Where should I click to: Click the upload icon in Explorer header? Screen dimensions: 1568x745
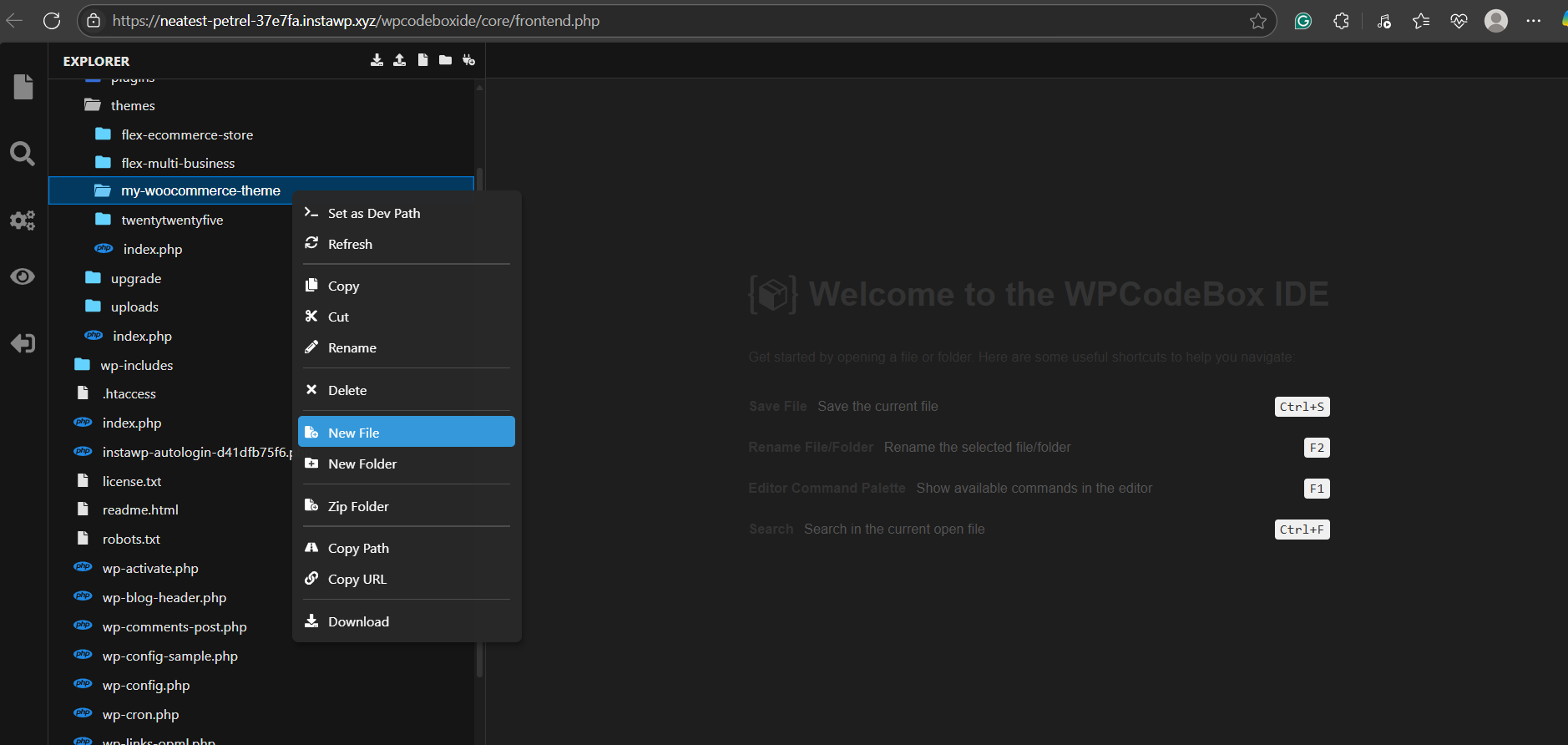(400, 60)
